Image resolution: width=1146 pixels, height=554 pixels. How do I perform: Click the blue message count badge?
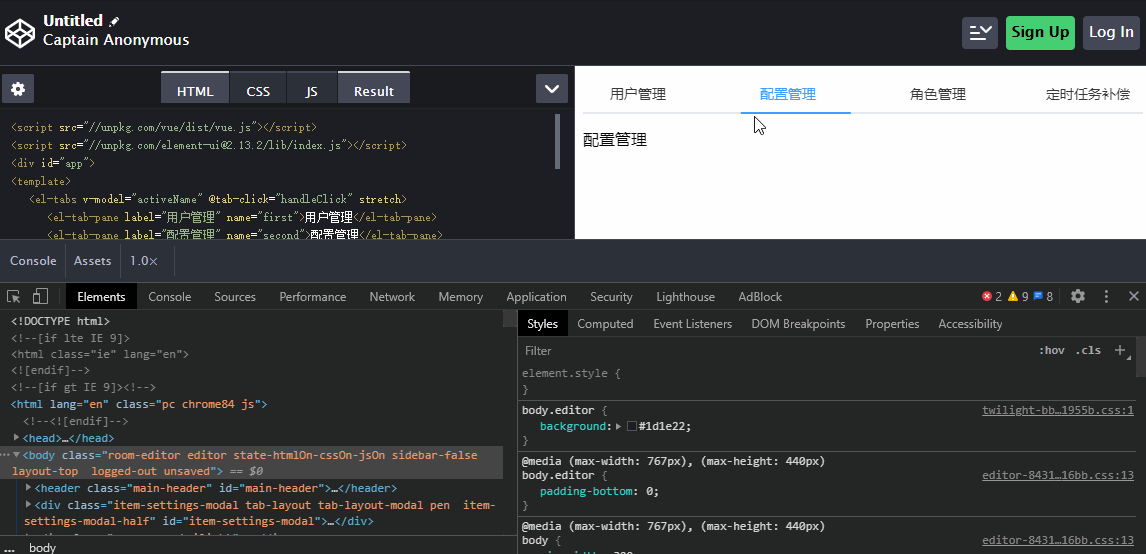1043,296
